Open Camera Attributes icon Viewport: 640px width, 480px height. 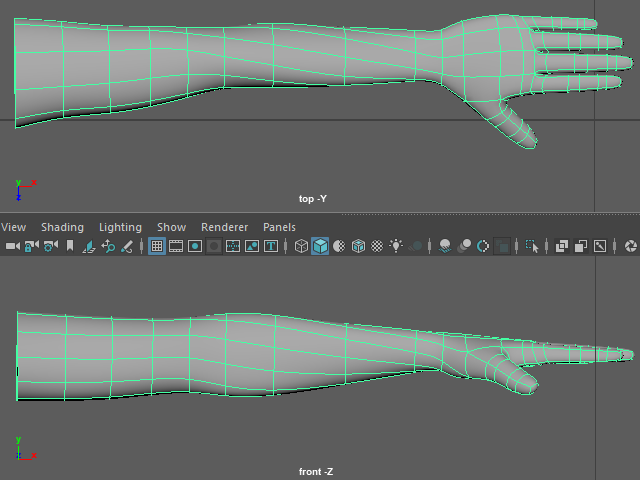pyautogui.click(x=50, y=246)
